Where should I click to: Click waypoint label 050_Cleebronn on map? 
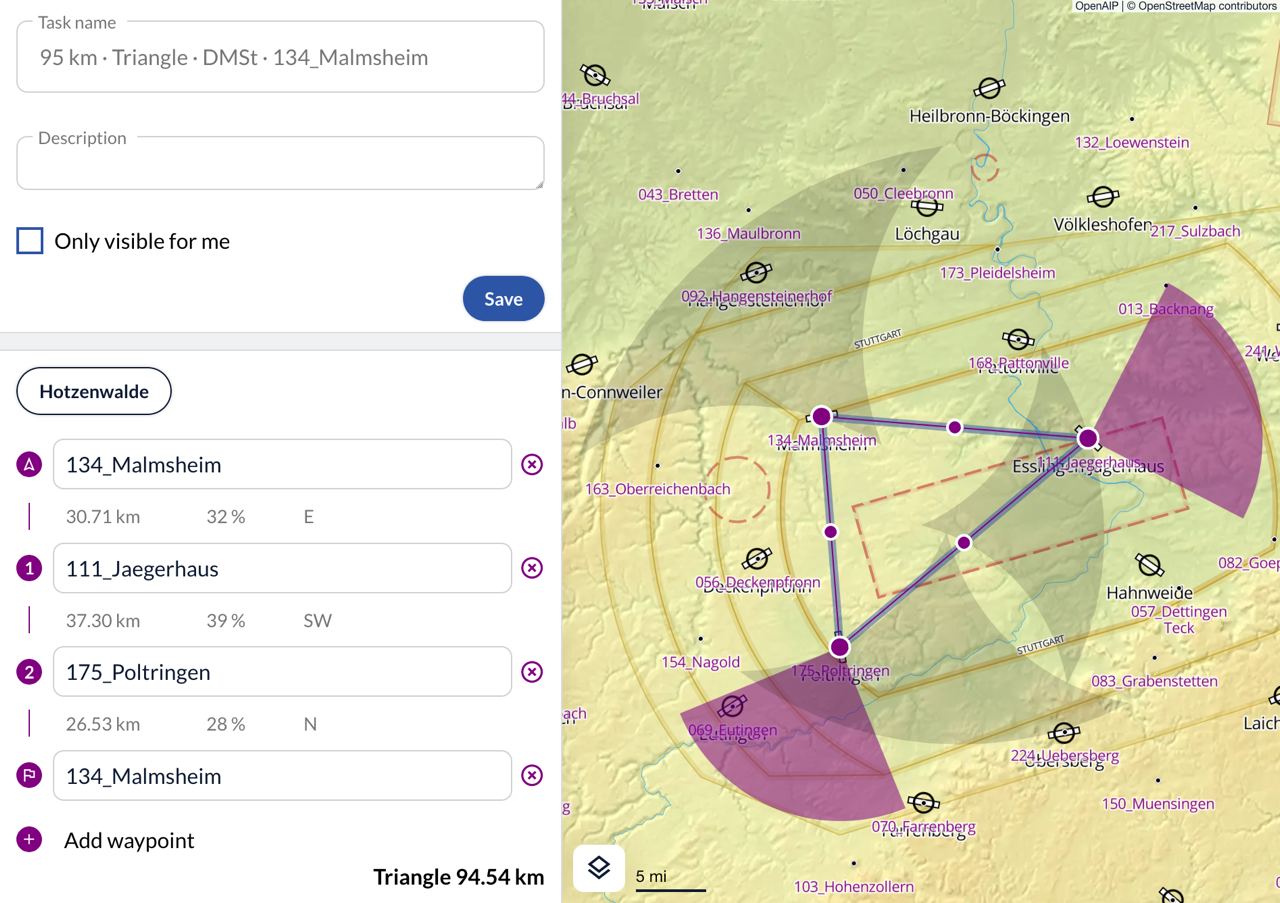(903, 193)
